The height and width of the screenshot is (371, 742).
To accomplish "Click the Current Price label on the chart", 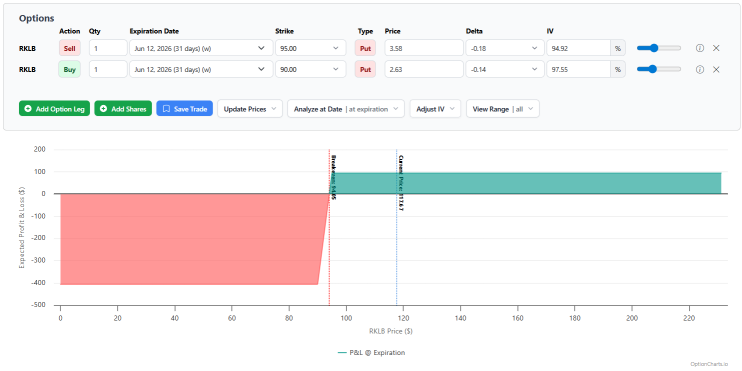I will pos(401,183).
